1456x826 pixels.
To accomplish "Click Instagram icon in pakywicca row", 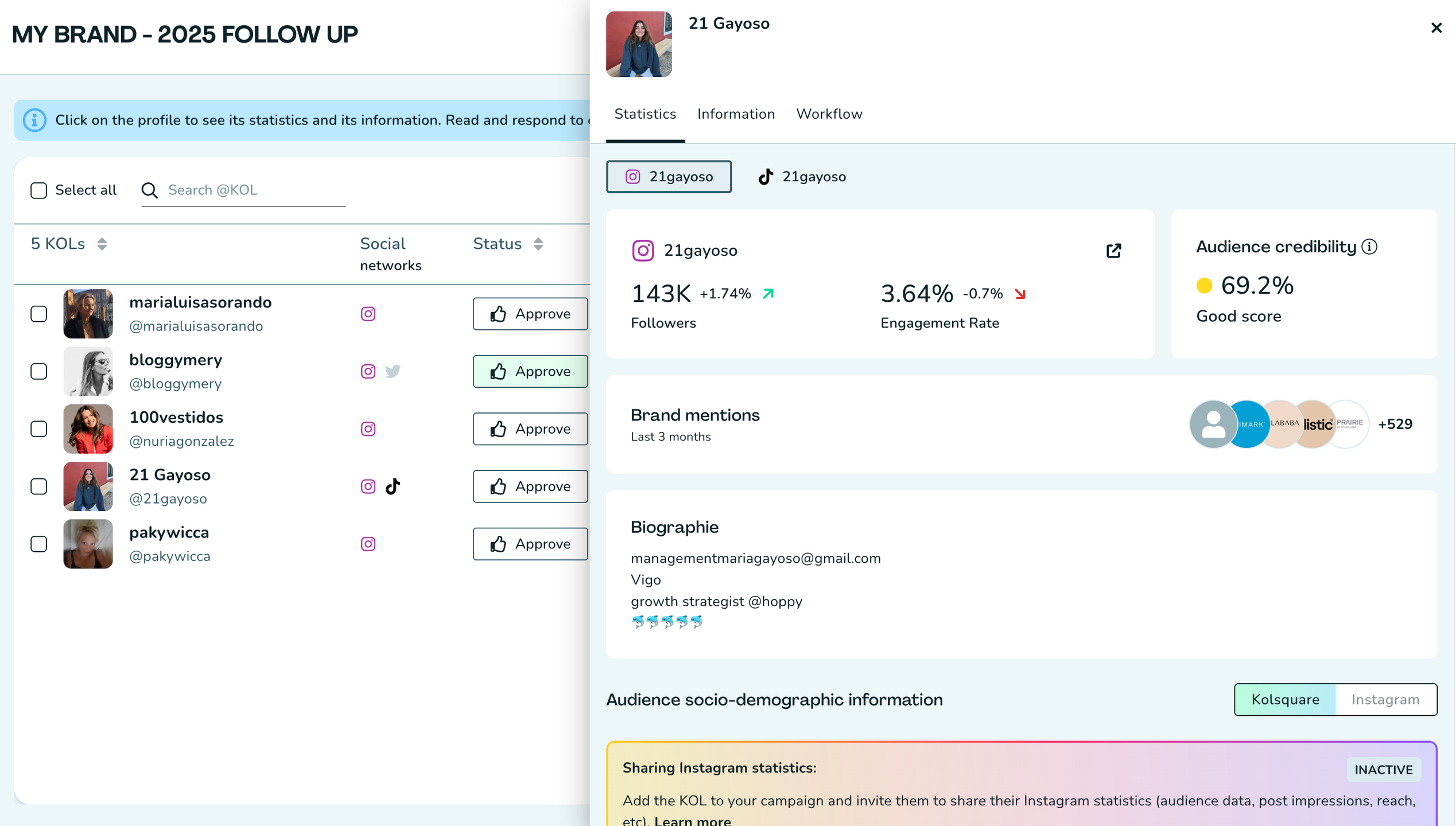I will pos(368,544).
